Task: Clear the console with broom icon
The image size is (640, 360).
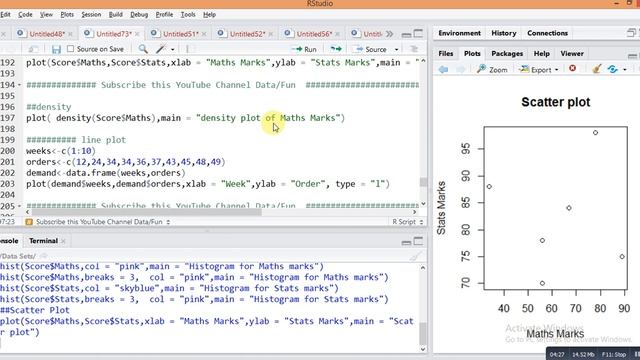Action: [x=415, y=256]
